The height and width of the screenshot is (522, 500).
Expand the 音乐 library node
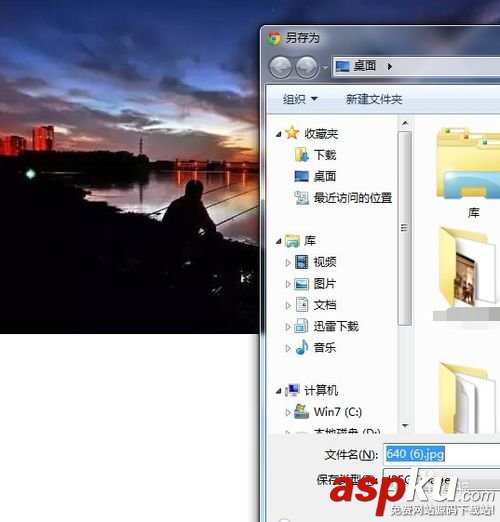(288, 348)
